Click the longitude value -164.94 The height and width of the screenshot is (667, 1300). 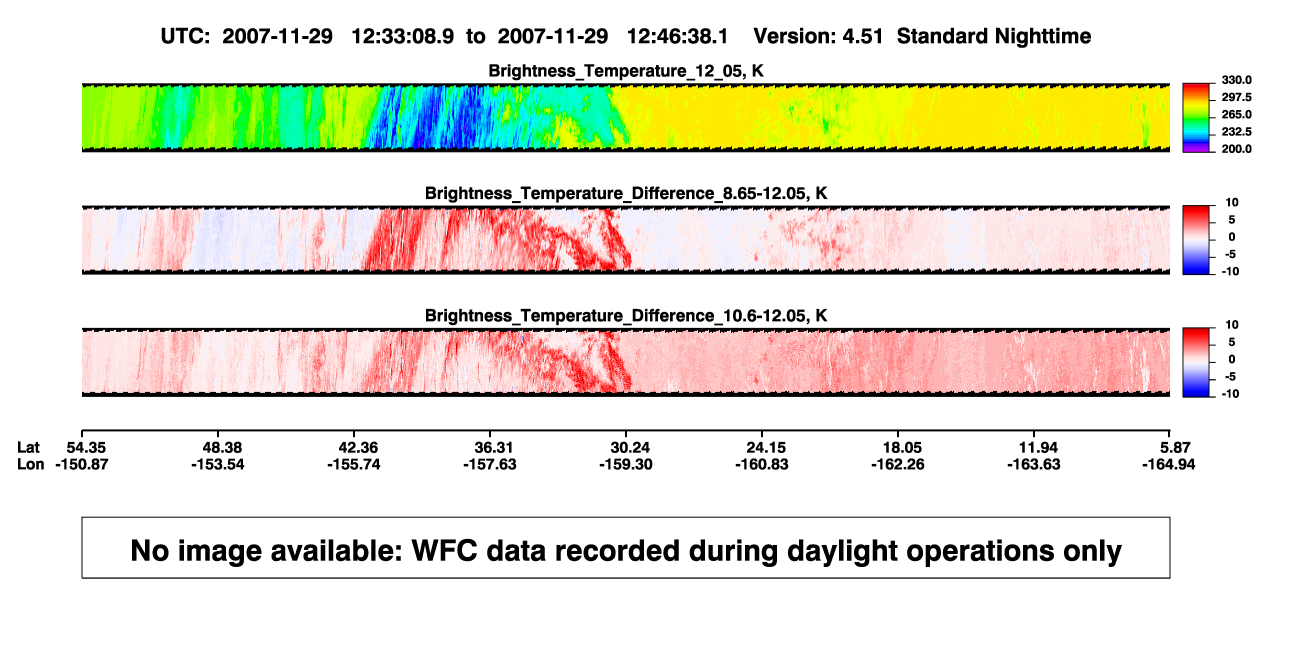click(x=1167, y=464)
